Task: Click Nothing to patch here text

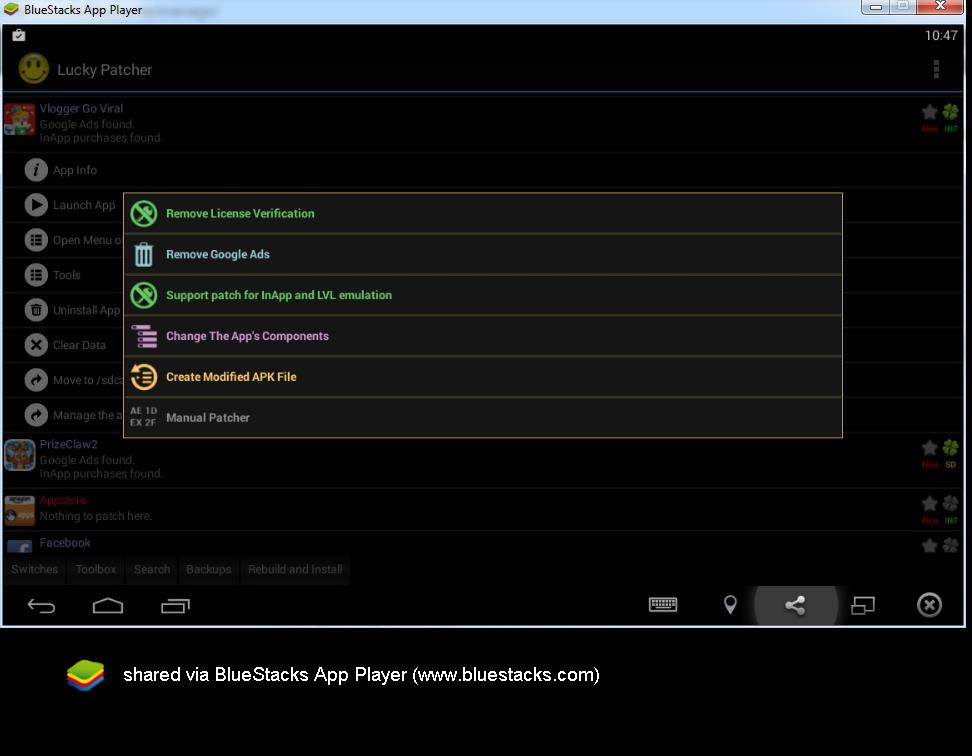Action: click(x=95, y=516)
